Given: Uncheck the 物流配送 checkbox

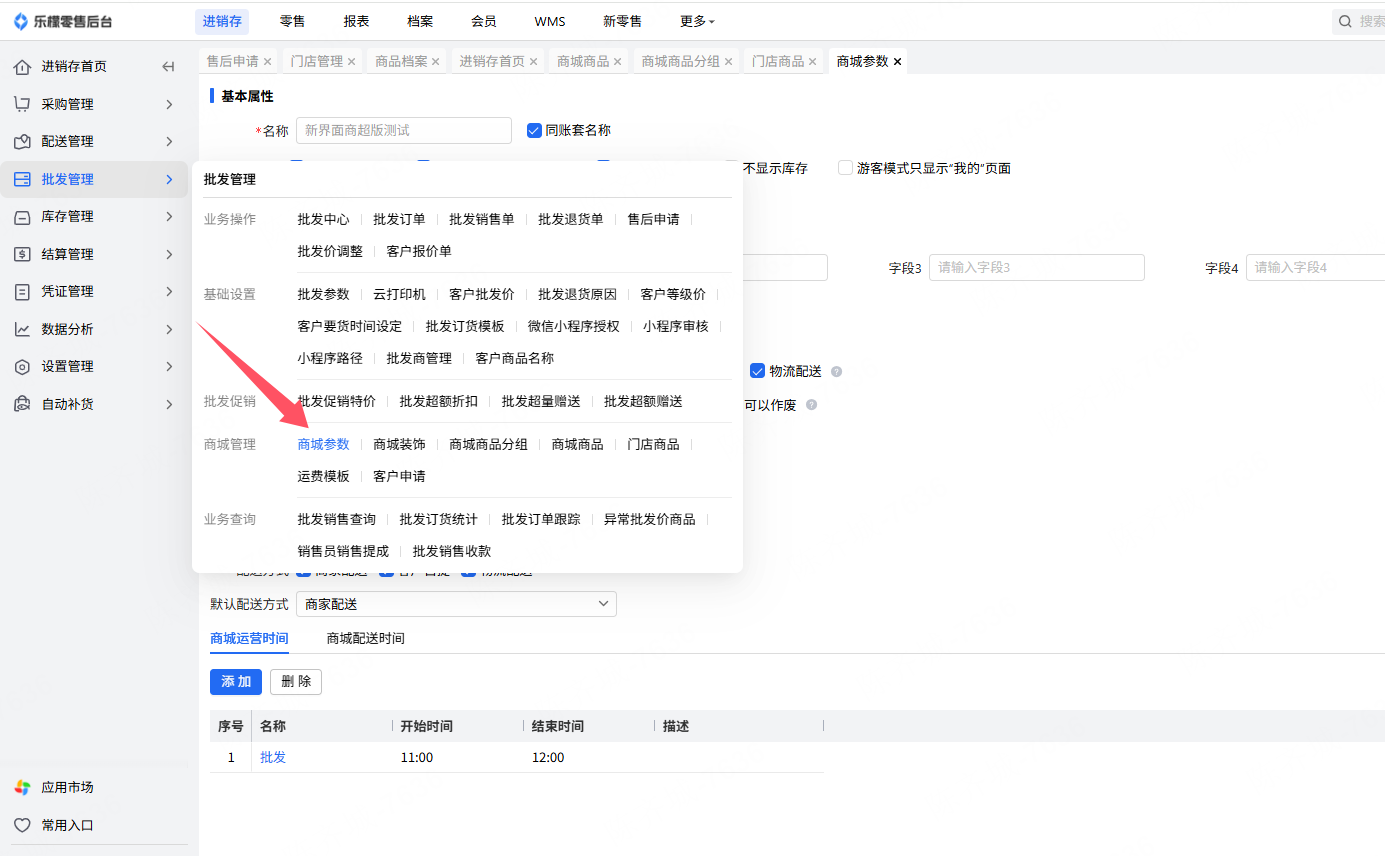Looking at the screenshot, I should point(757,371).
